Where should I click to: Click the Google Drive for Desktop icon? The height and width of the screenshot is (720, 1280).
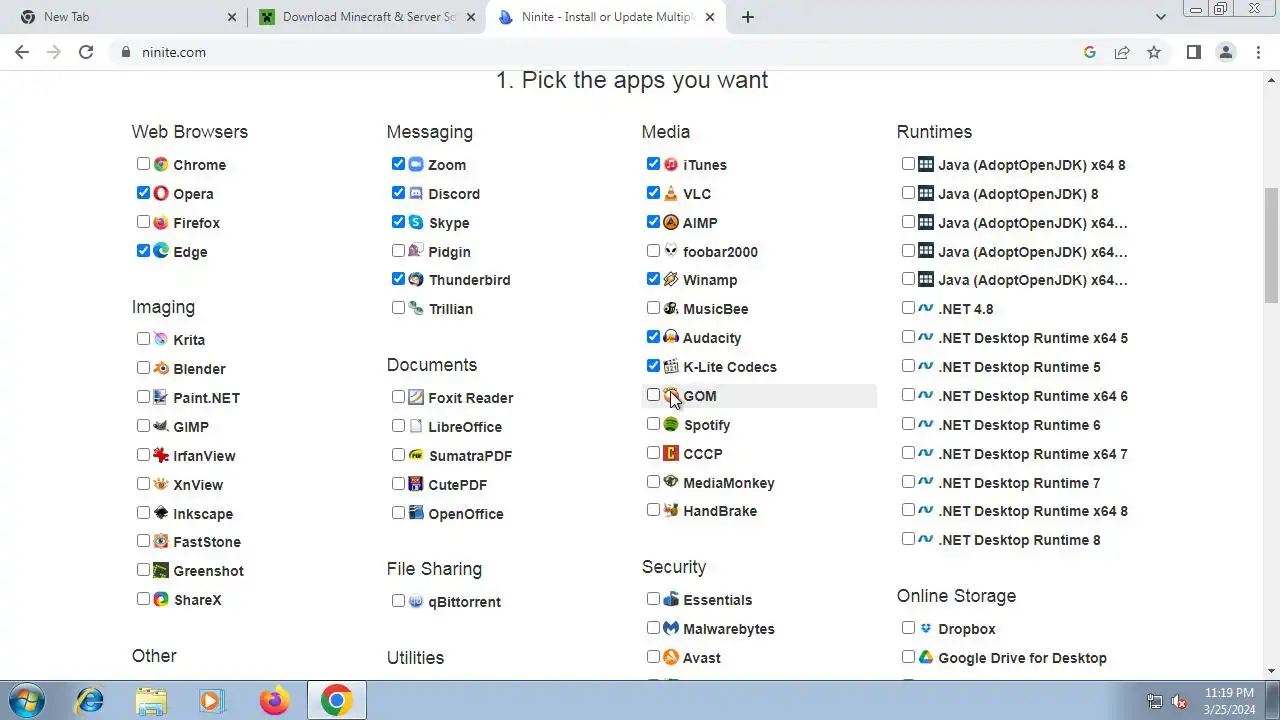coord(926,657)
